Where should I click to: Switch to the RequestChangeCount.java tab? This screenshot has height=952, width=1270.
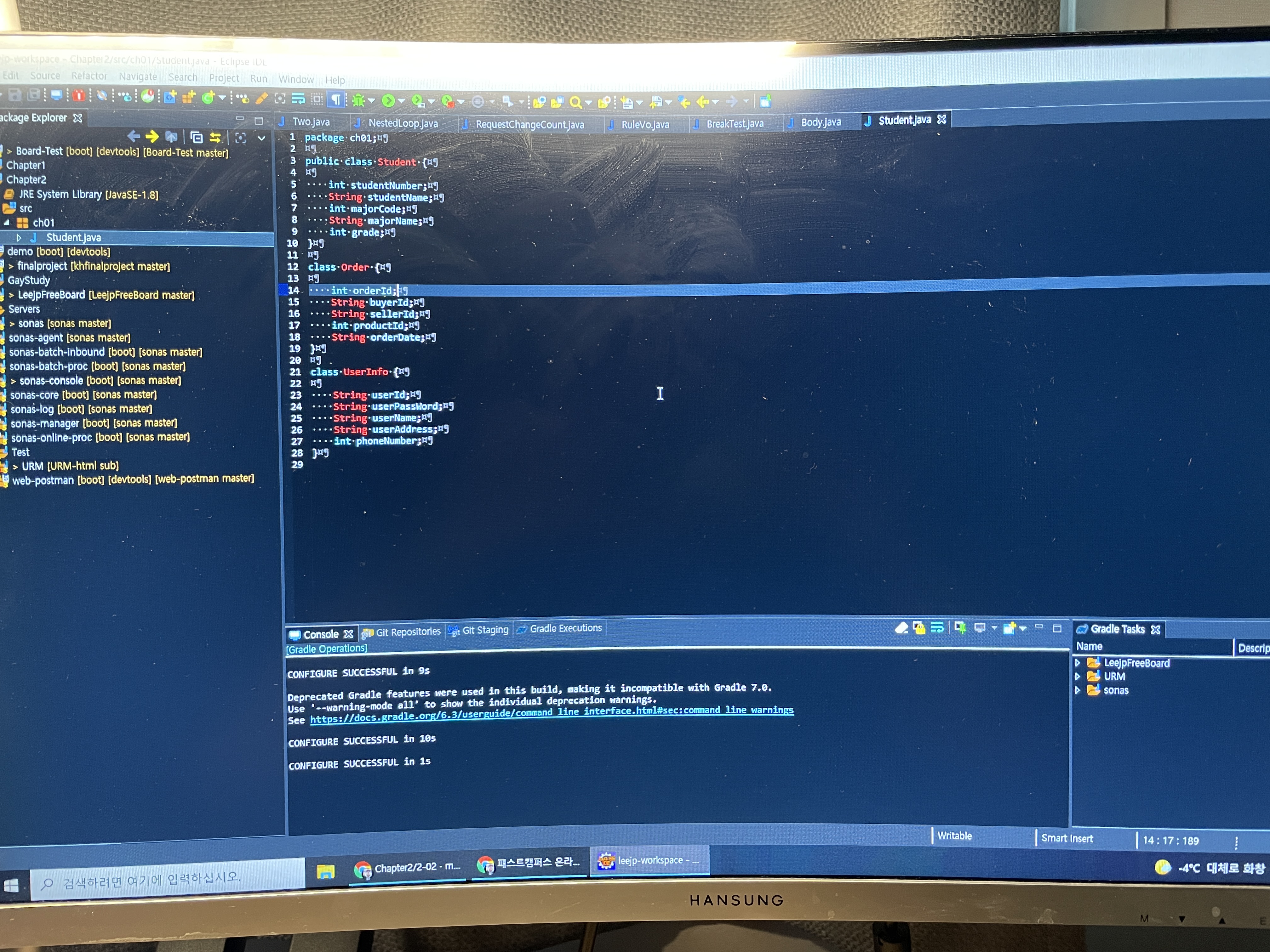pyautogui.click(x=529, y=125)
